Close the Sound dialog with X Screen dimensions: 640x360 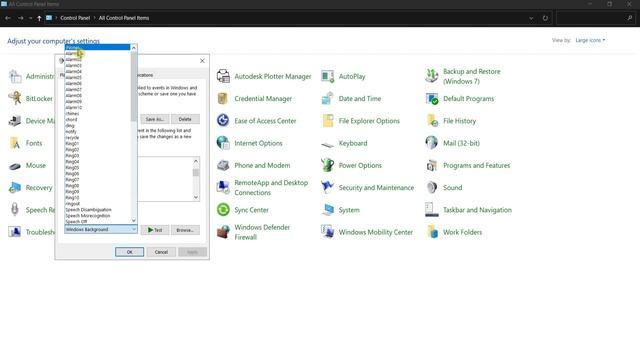pos(202,60)
